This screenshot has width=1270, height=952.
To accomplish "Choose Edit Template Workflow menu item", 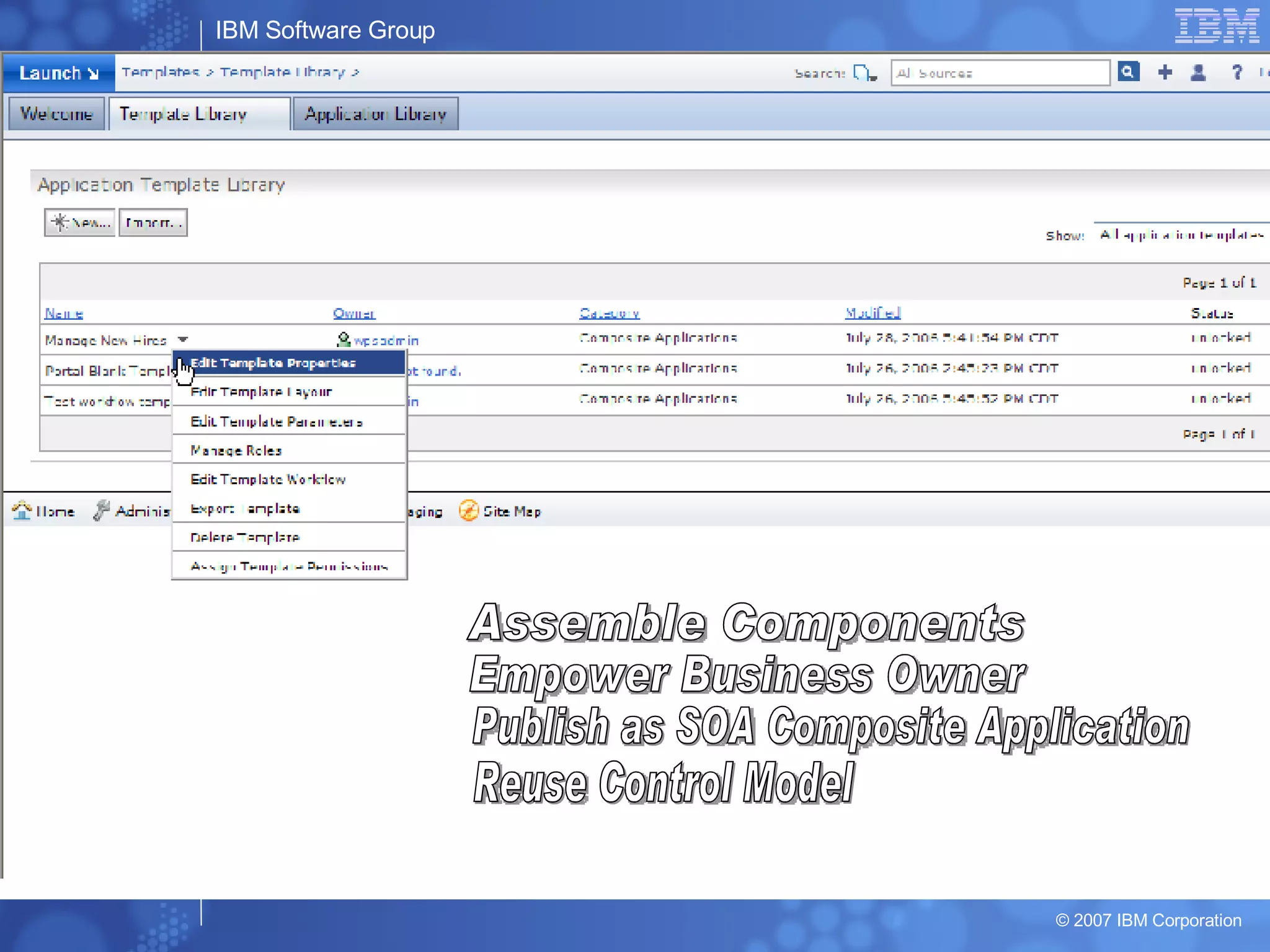I will [289, 479].
